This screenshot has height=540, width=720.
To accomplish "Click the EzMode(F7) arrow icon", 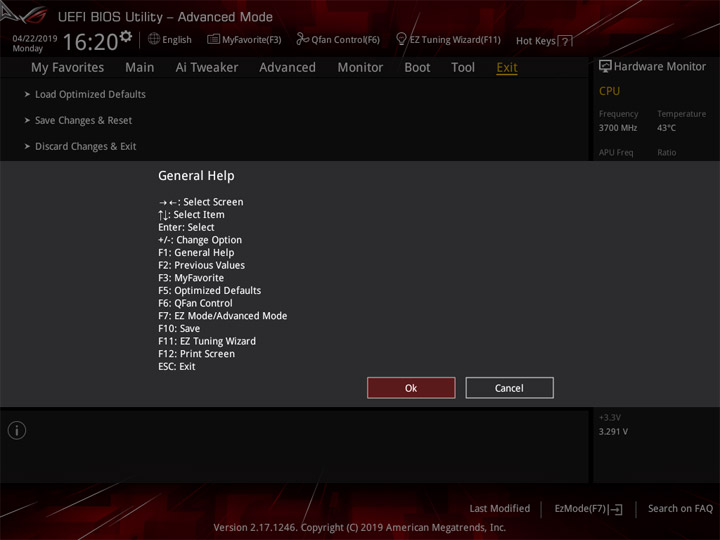I will click(x=615, y=509).
